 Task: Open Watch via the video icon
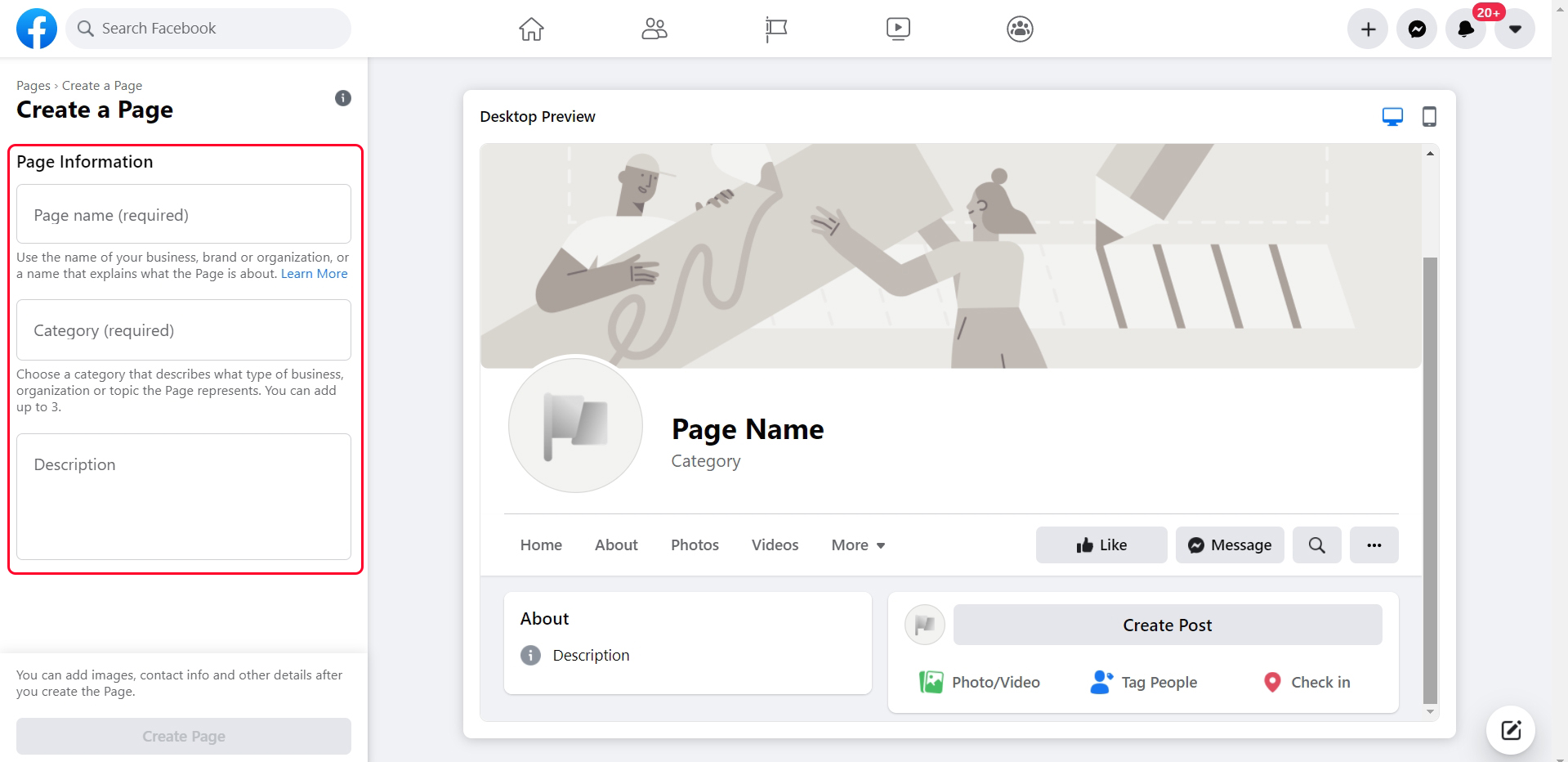(x=898, y=28)
